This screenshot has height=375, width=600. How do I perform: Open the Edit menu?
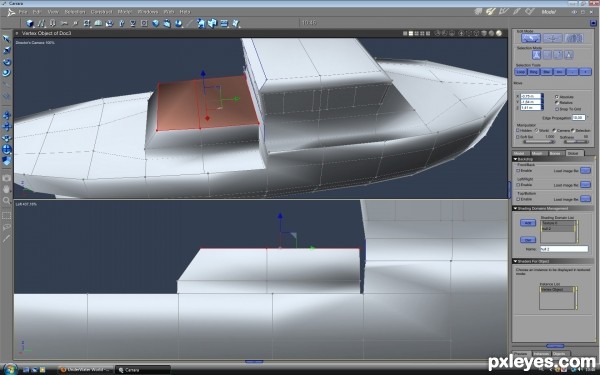37,12
